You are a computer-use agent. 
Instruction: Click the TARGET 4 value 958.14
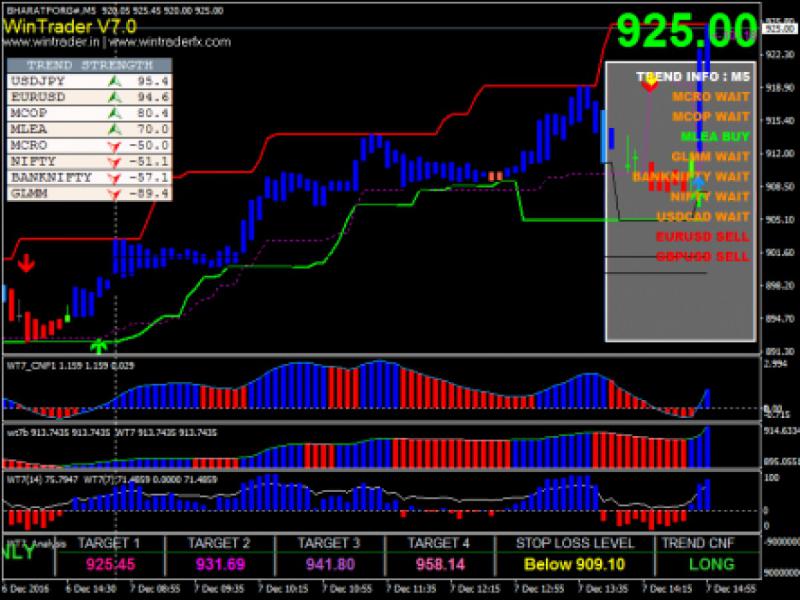440,564
